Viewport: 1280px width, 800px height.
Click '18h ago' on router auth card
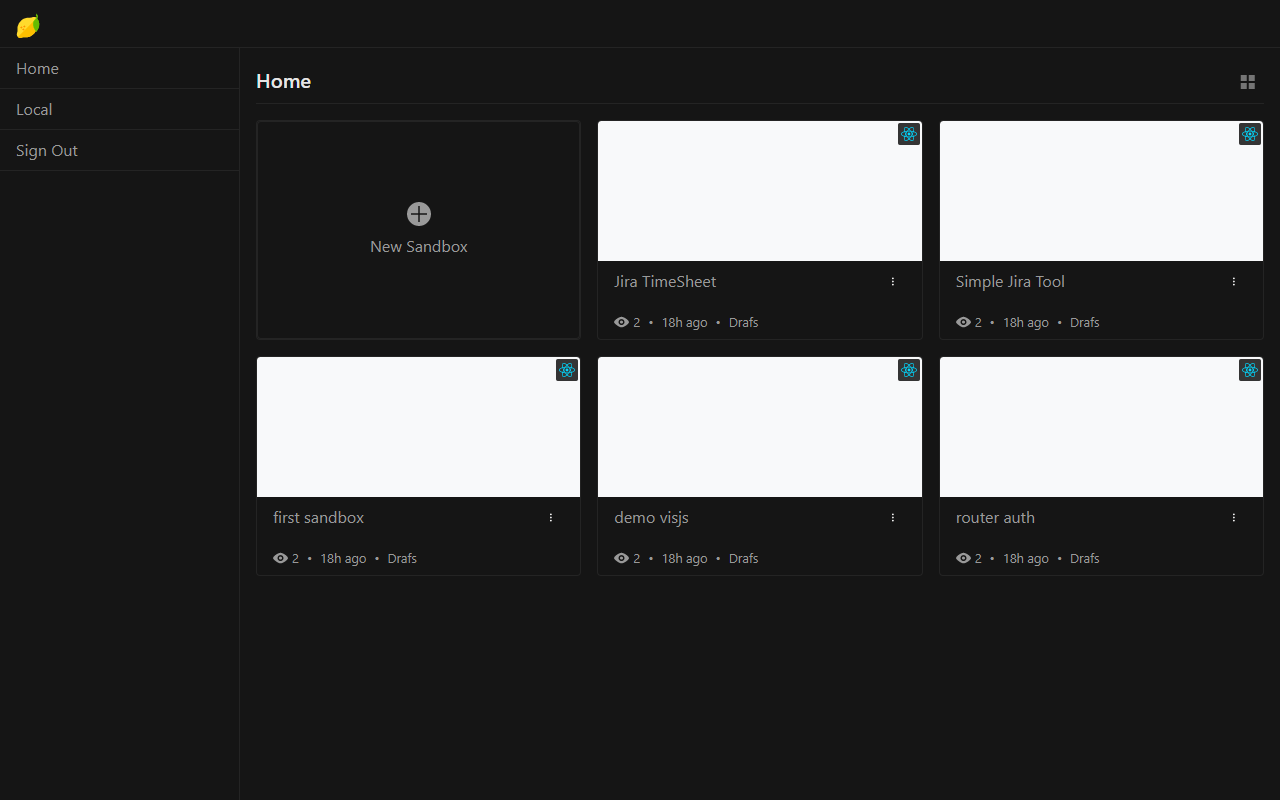(1026, 558)
